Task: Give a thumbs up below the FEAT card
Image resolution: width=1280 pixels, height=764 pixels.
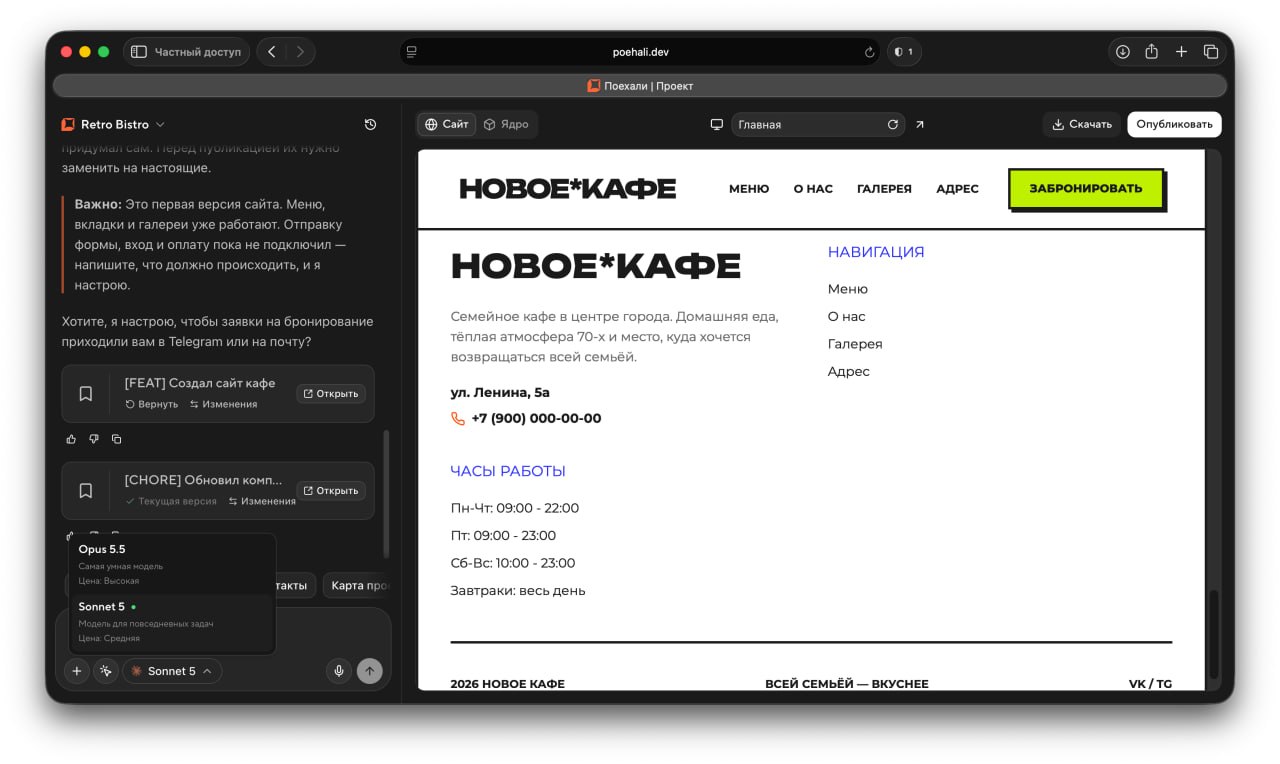Action: pyautogui.click(x=71, y=439)
